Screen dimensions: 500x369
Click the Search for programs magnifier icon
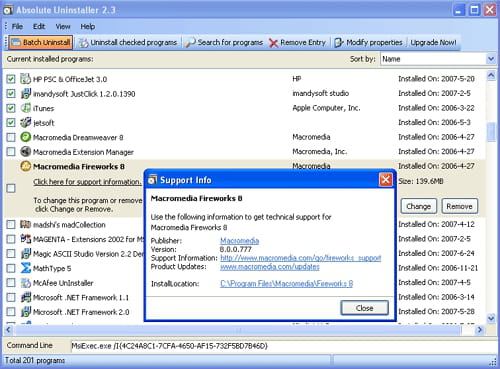coord(190,43)
